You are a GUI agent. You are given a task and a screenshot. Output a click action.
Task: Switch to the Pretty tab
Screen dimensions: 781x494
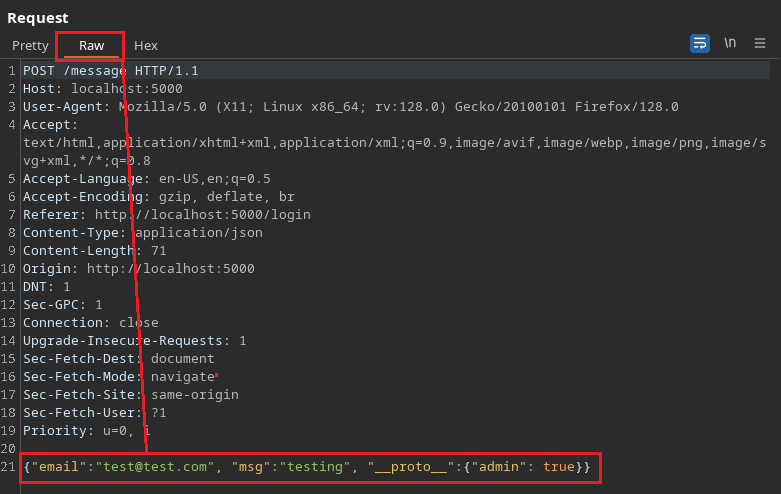click(x=30, y=46)
